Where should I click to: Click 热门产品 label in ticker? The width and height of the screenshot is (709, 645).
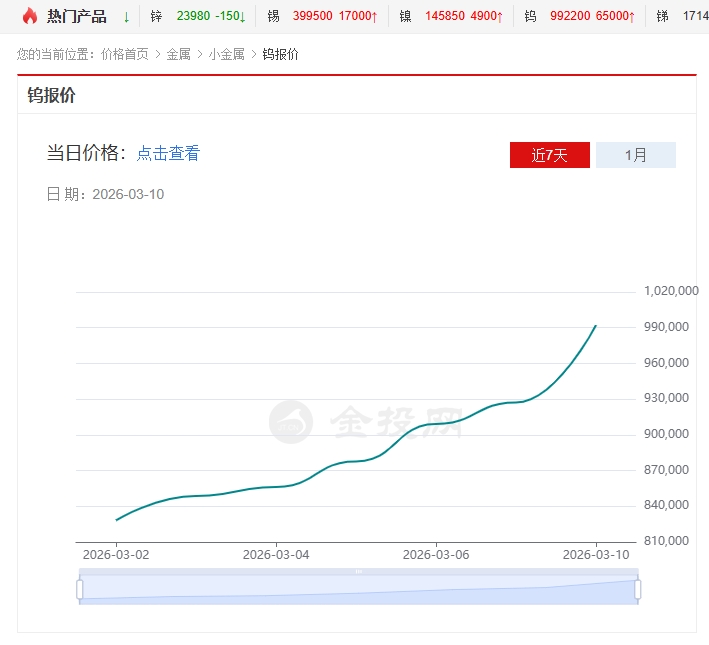(77, 16)
